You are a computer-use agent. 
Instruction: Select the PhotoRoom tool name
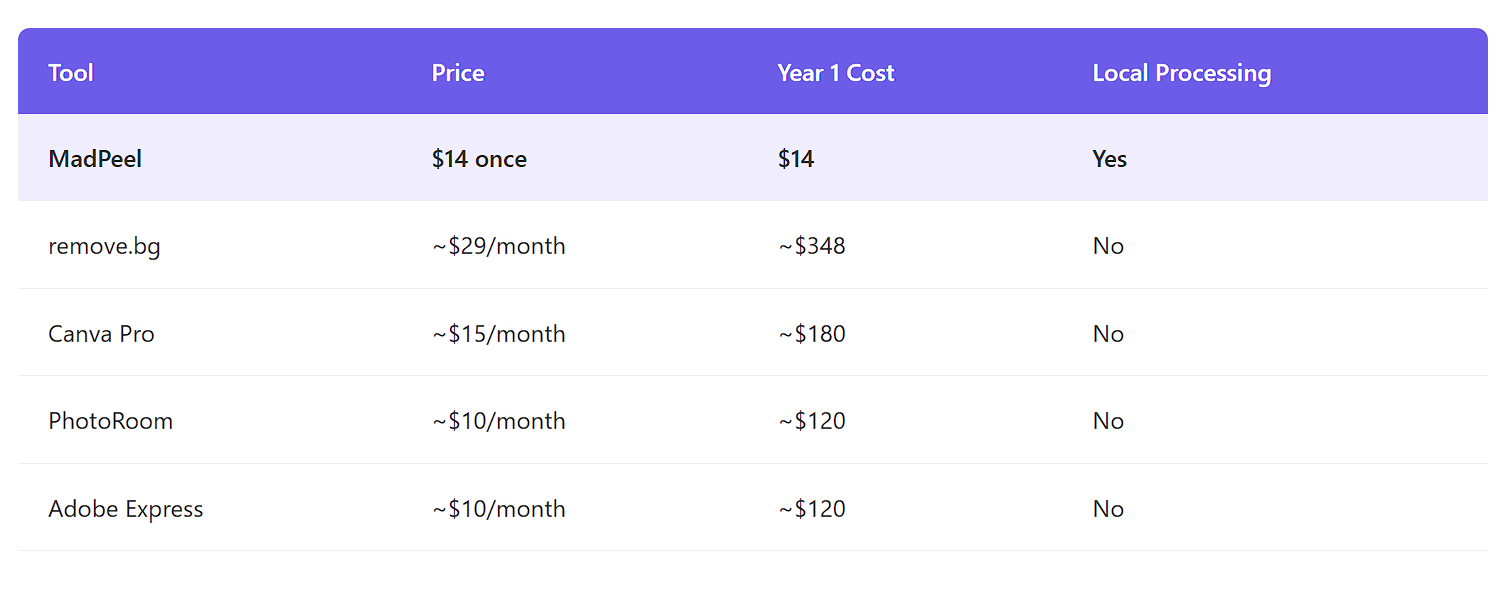coord(110,421)
